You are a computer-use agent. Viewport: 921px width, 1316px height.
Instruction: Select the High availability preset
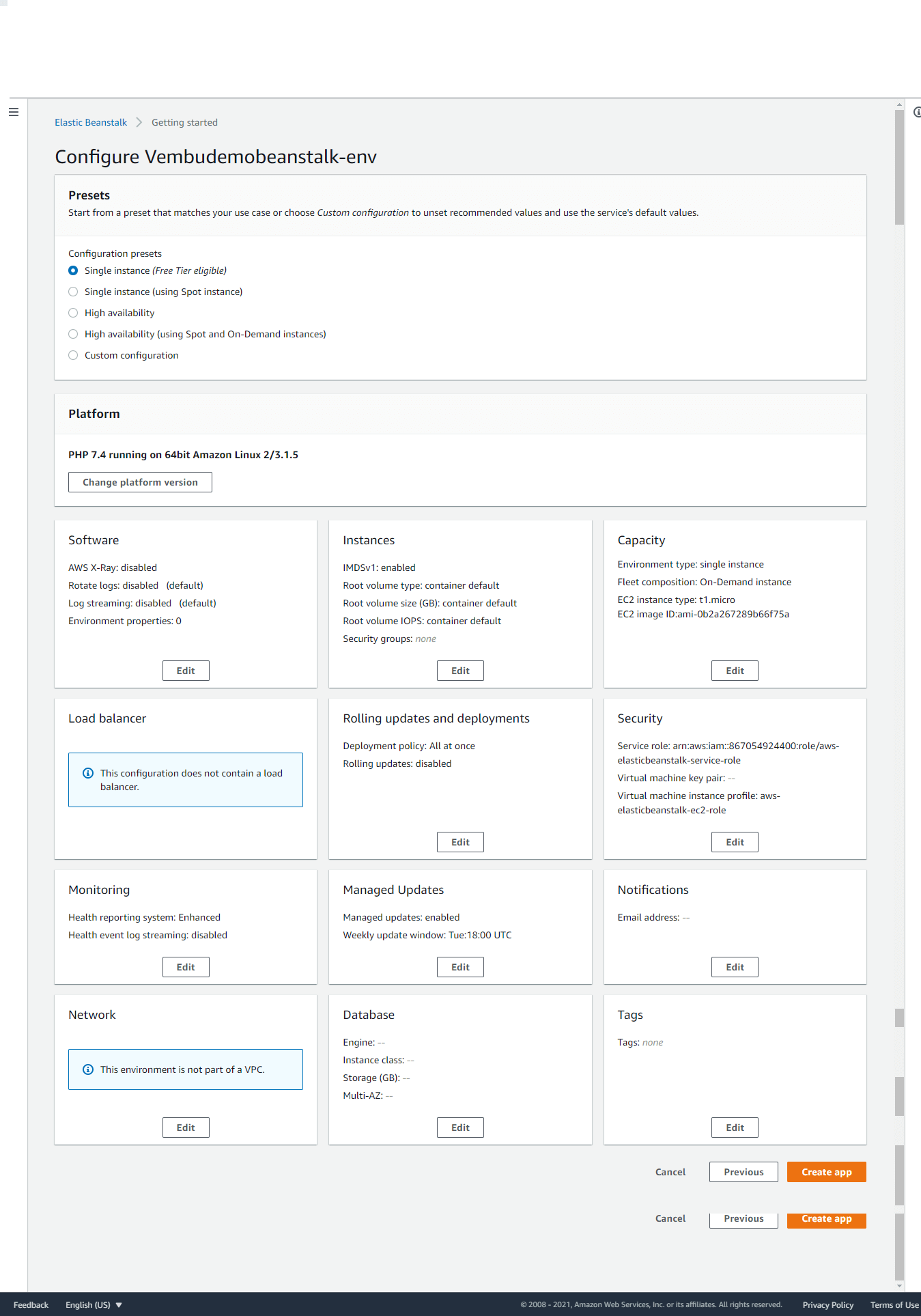pyautogui.click(x=73, y=313)
